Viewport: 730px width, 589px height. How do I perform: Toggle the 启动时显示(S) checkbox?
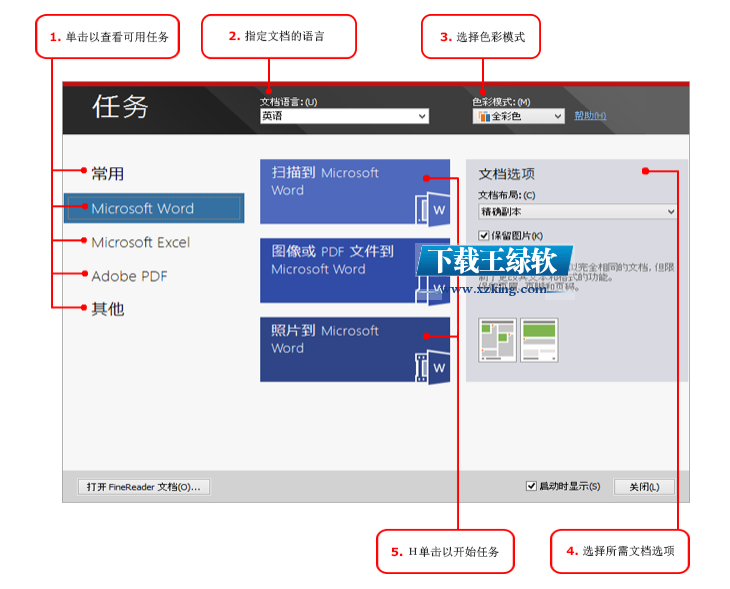(531, 486)
